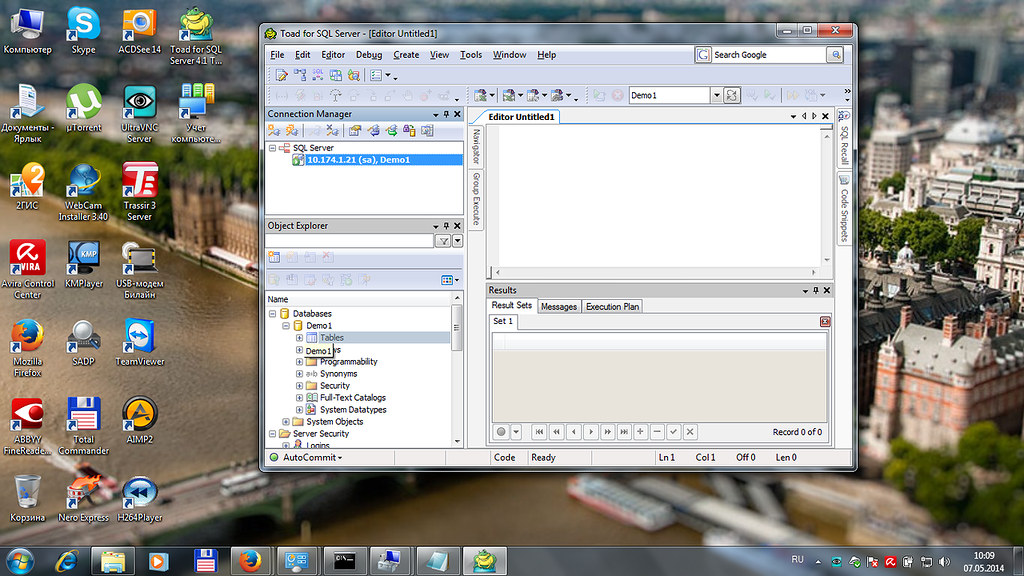
Task: Select the Tables node in Object Explorer
Action: click(x=331, y=338)
